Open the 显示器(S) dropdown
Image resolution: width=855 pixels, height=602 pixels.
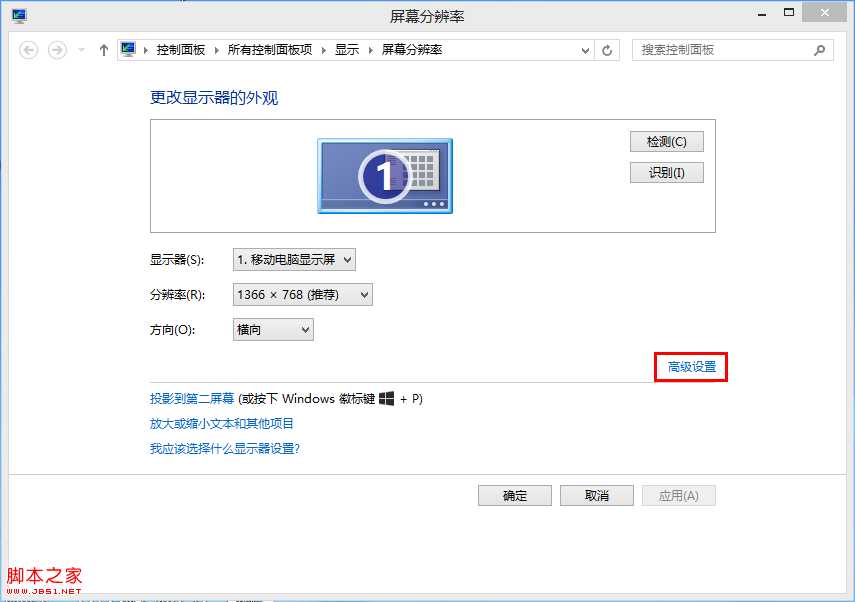(294, 260)
